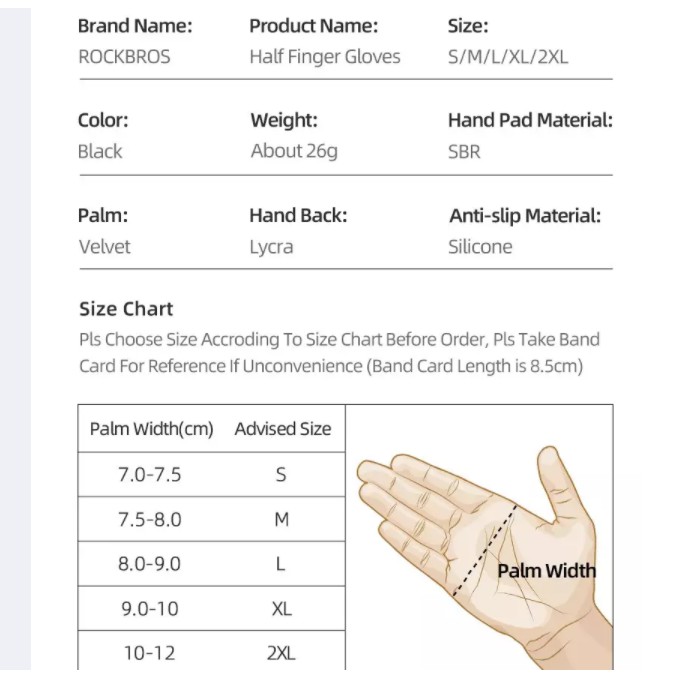The width and height of the screenshot is (679, 679).
Task: Select the 7.5-8.0 palm width row
Action: tap(211, 519)
